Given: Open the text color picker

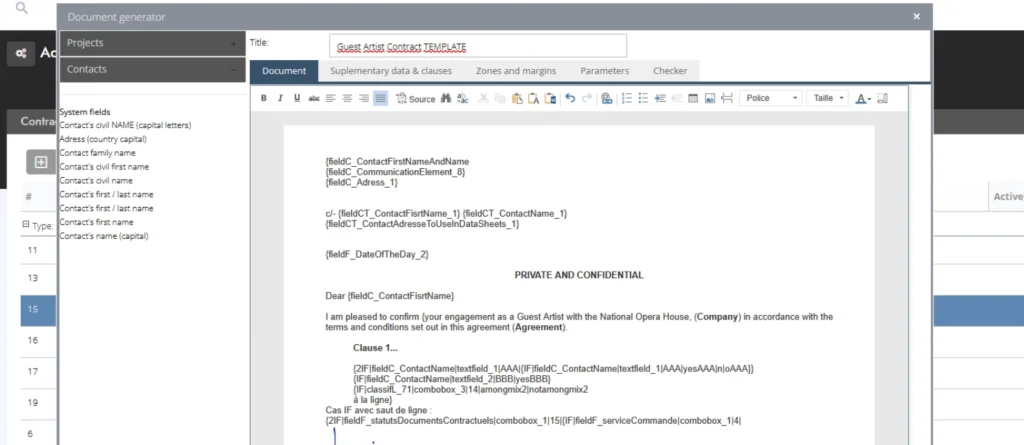Looking at the screenshot, I should [x=863, y=99].
